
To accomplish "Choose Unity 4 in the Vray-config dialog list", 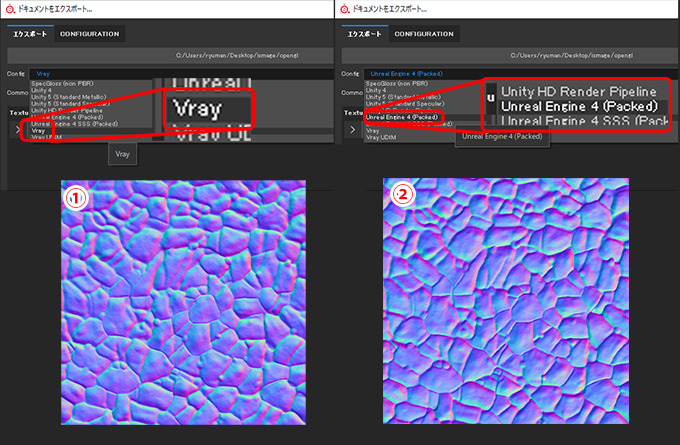I will [x=41, y=90].
